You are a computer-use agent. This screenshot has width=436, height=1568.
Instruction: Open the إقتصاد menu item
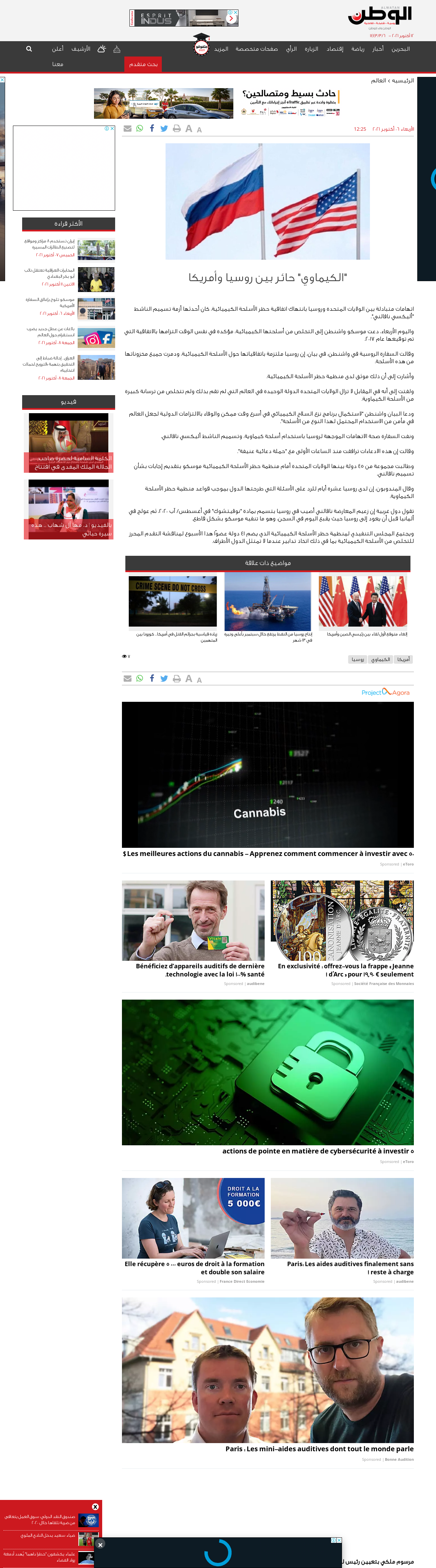coord(335,49)
